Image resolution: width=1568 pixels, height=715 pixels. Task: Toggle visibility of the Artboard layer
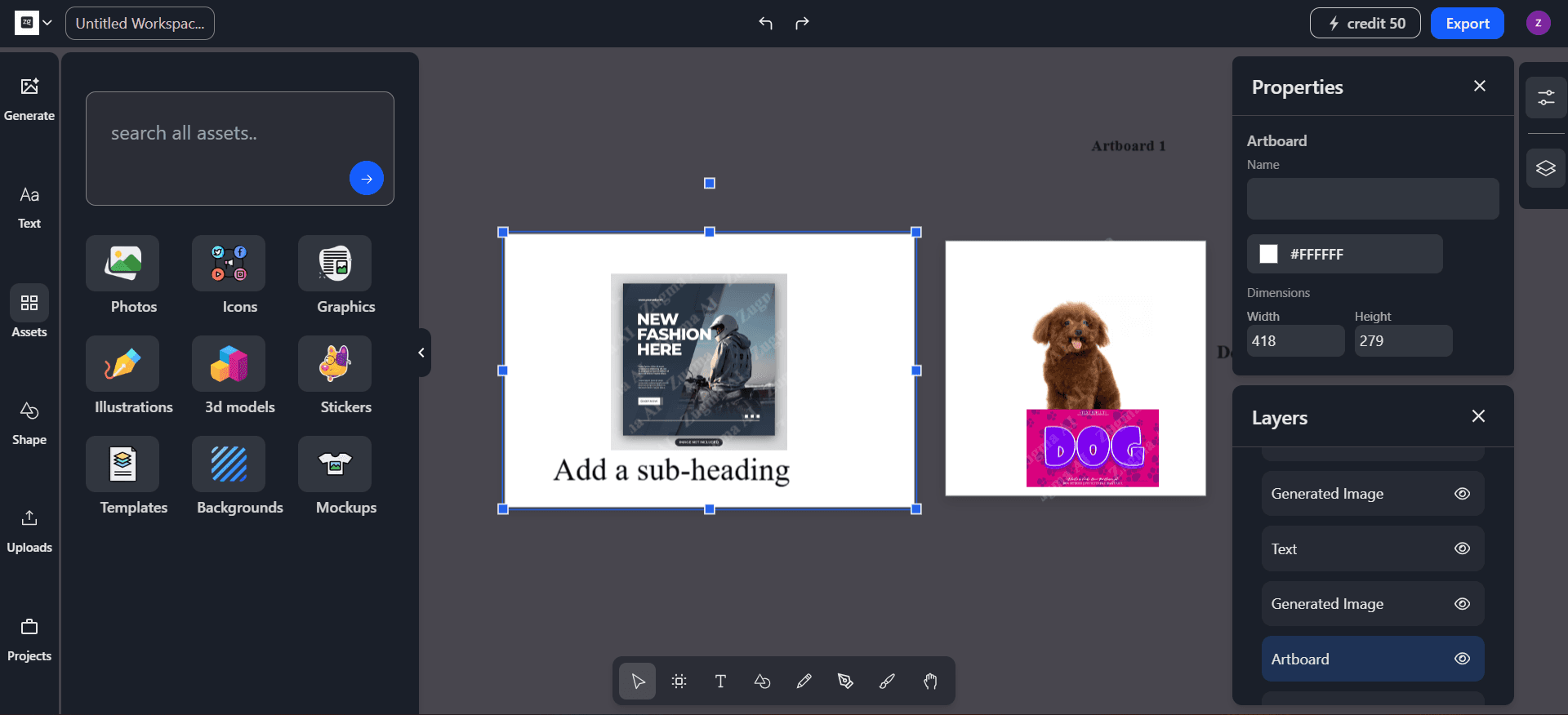point(1462,659)
